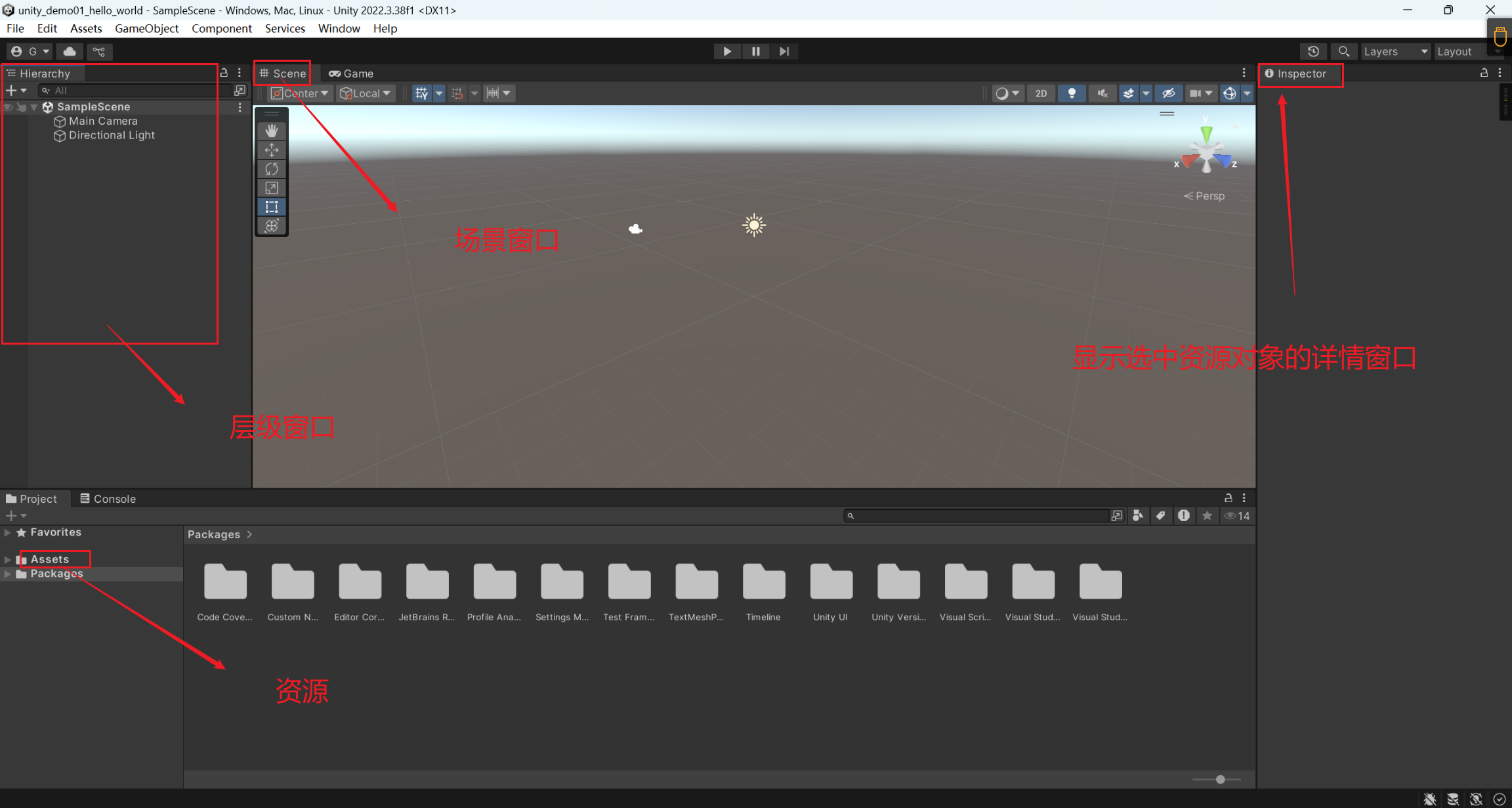Toggle 2D view mode
This screenshot has height=808, width=1512.
point(1041,93)
